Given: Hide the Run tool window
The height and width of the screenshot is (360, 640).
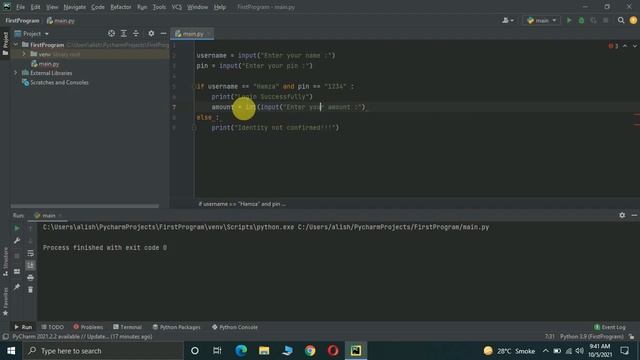Looking at the screenshot, I should [x=634, y=215].
